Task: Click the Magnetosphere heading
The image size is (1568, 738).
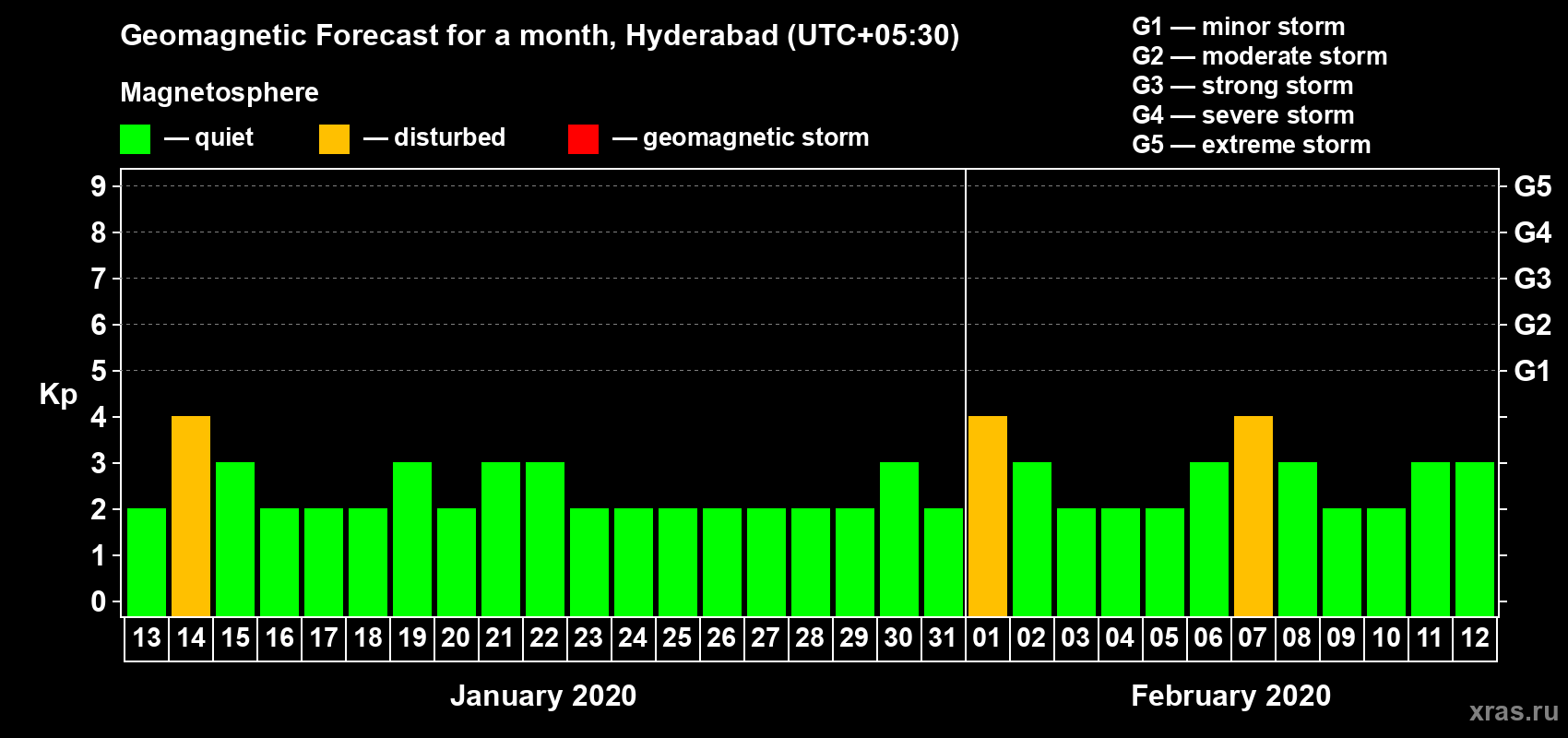Action: pos(220,92)
